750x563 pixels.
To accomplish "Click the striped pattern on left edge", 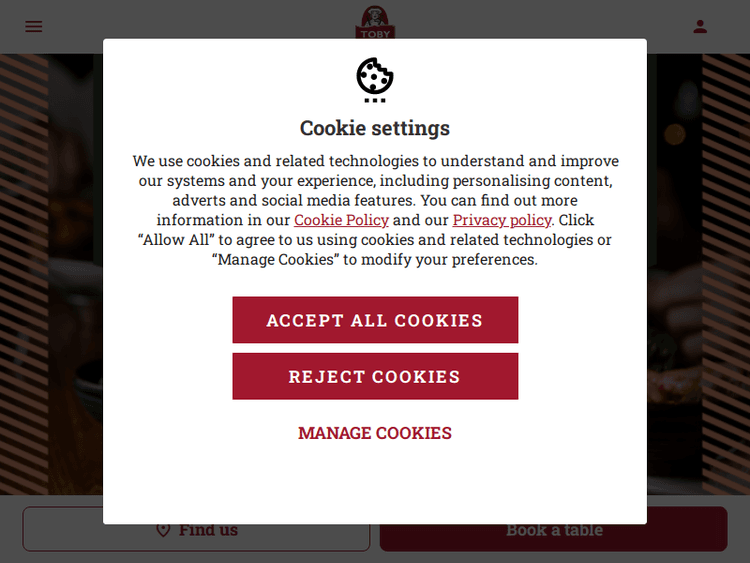I will pyautogui.click(x=24, y=274).
